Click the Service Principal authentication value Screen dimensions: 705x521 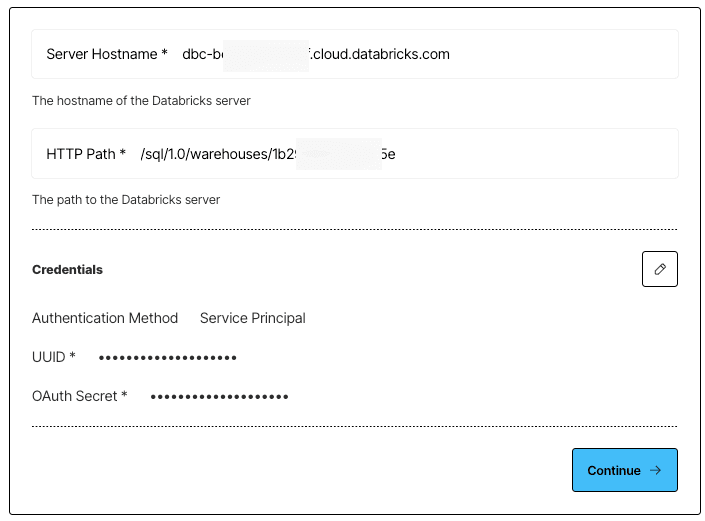(x=253, y=318)
